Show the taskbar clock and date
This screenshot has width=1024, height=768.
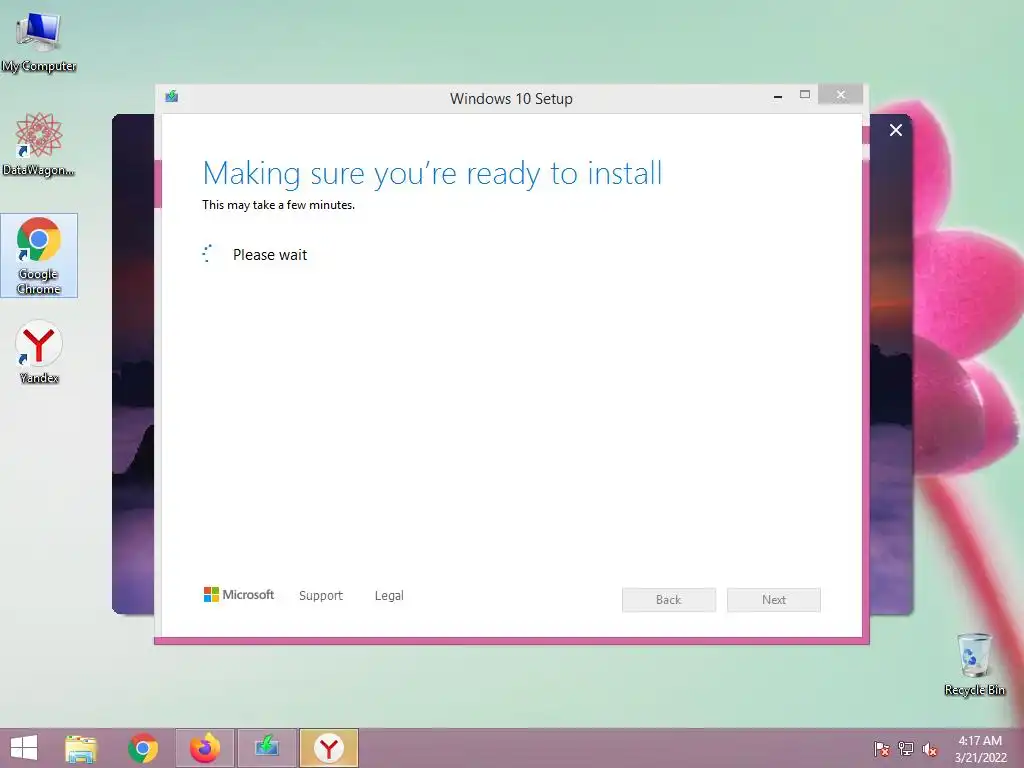(980, 749)
